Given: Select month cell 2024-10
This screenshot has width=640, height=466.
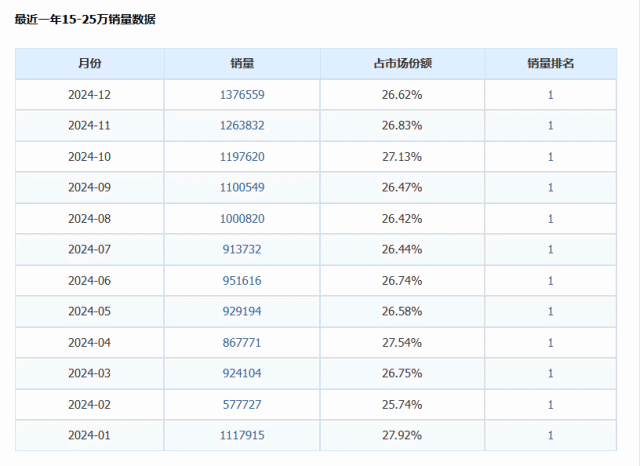Looking at the screenshot, I should 89,157.
